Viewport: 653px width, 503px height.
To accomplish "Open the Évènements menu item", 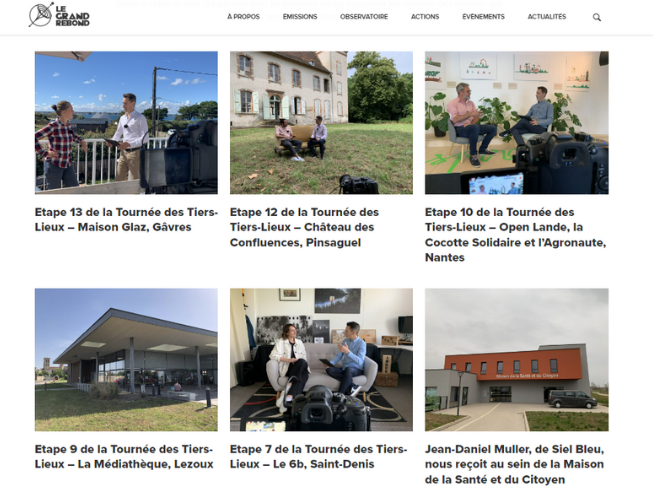I will pyautogui.click(x=483, y=17).
